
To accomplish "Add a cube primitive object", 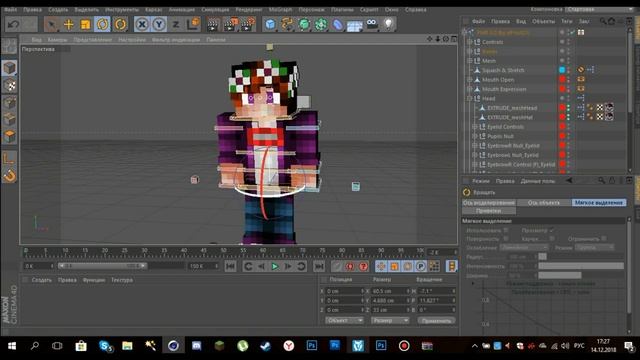I will pyautogui.click(x=270, y=24).
